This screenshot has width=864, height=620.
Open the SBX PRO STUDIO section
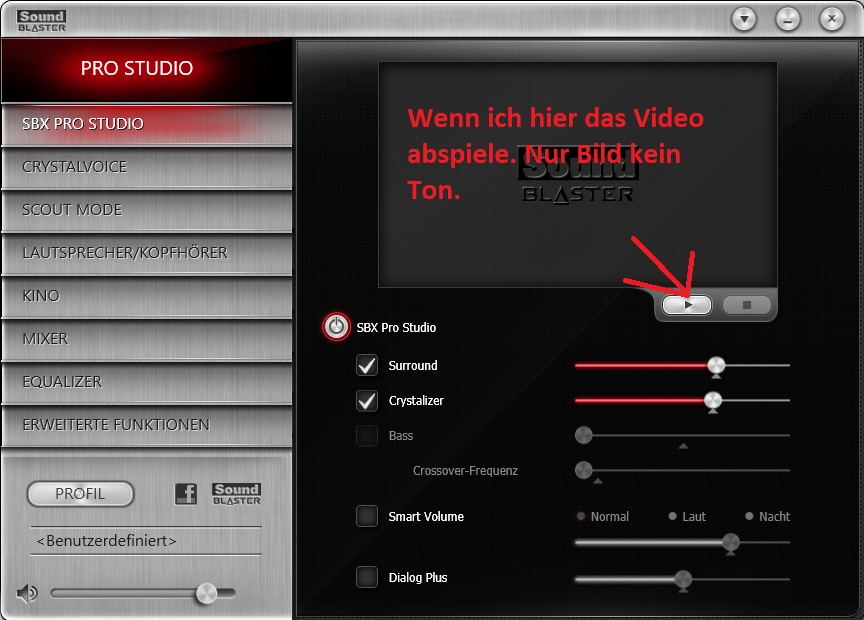click(x=147, y=125)
